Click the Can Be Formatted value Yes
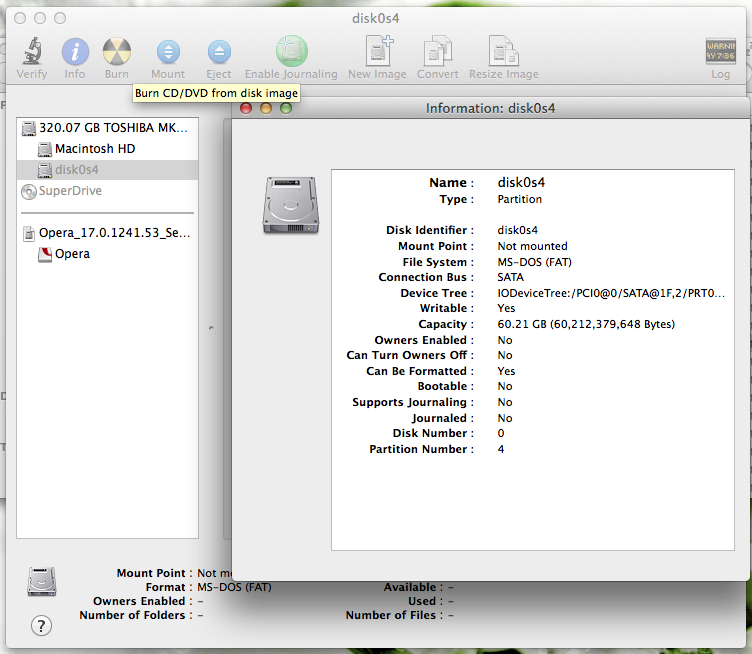 (506, 372)
